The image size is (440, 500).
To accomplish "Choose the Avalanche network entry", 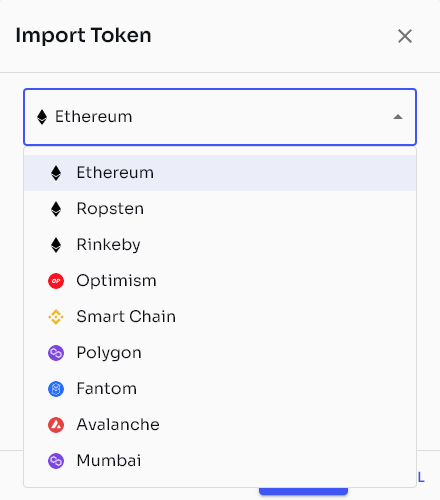I will tap(220, 425).
